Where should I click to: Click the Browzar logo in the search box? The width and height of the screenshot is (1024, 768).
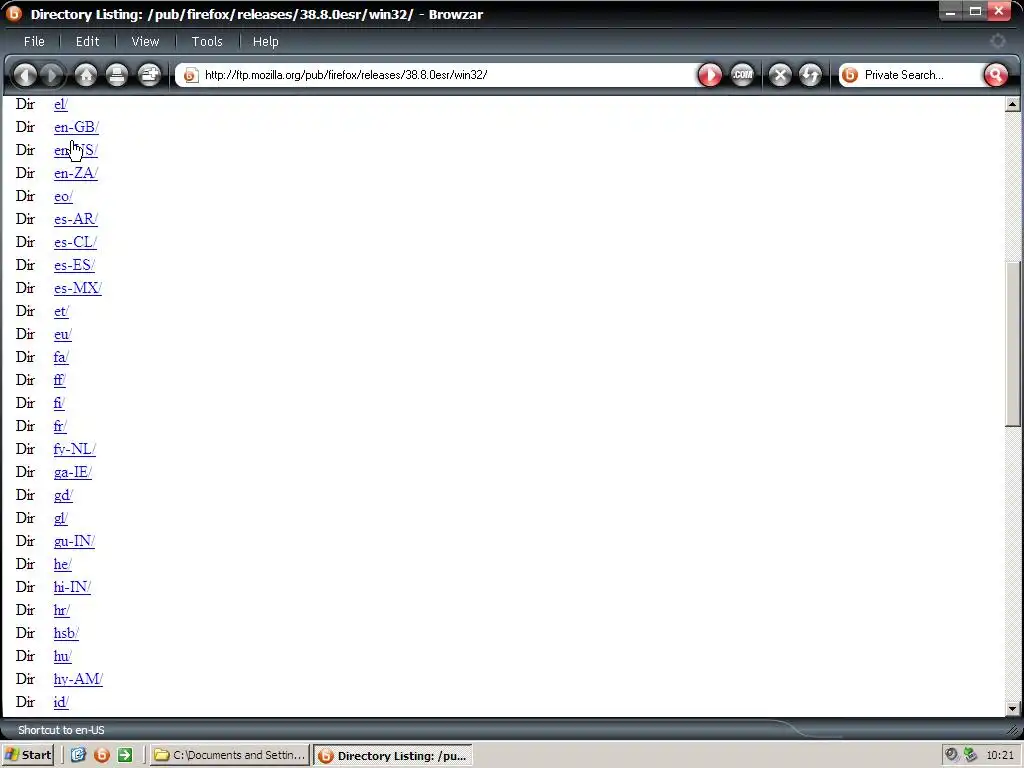(x=850, y=75)
